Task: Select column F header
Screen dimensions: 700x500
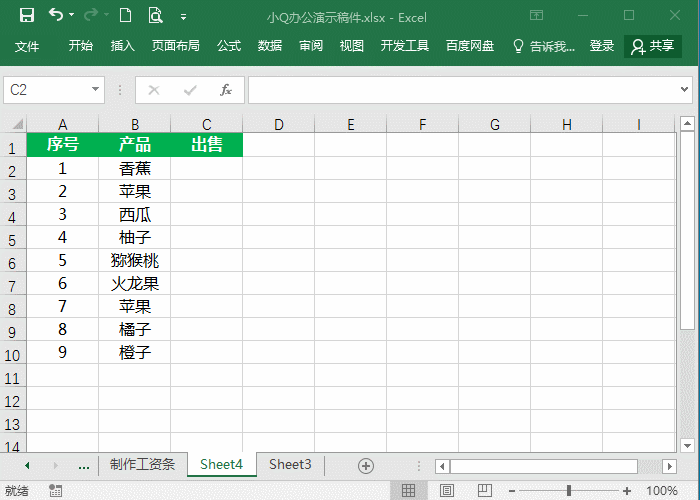Action: [422, 124]
